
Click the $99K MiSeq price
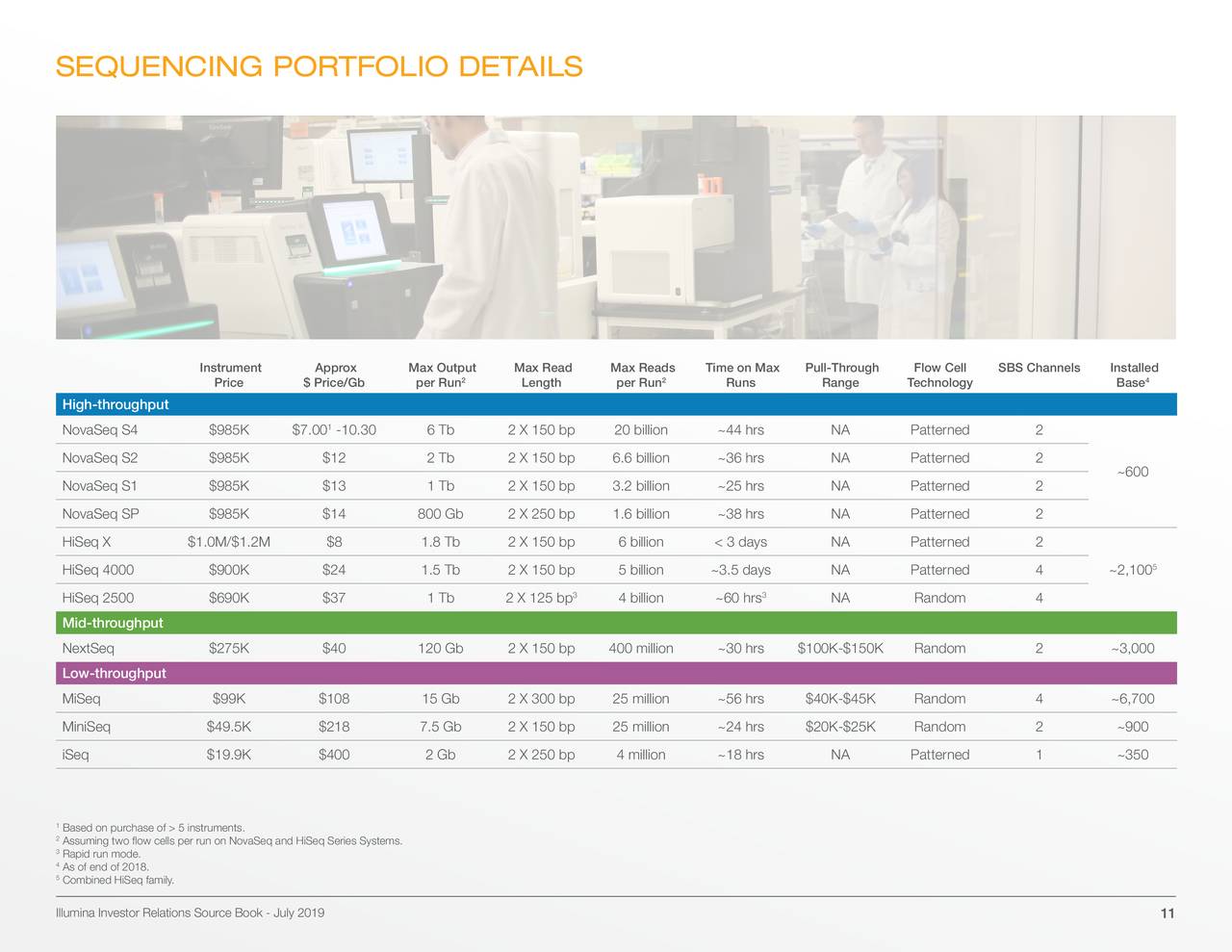click(x=229, y=699)
